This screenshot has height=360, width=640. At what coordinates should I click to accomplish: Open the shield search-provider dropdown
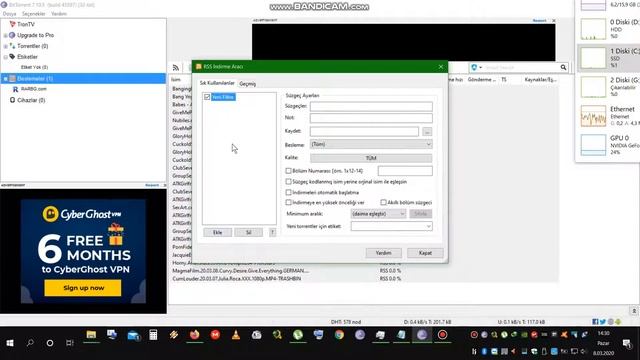coord(476,67)
